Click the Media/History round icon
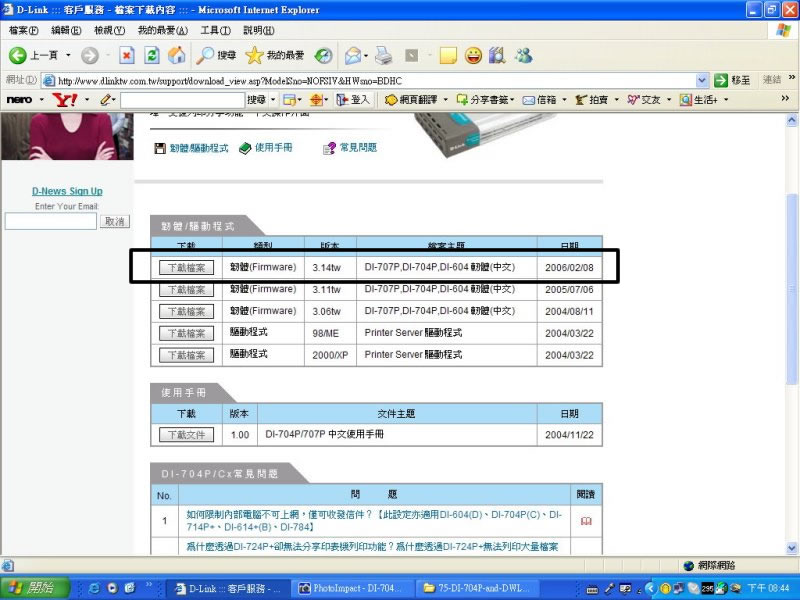800x600 pixels. coord(323,55)
